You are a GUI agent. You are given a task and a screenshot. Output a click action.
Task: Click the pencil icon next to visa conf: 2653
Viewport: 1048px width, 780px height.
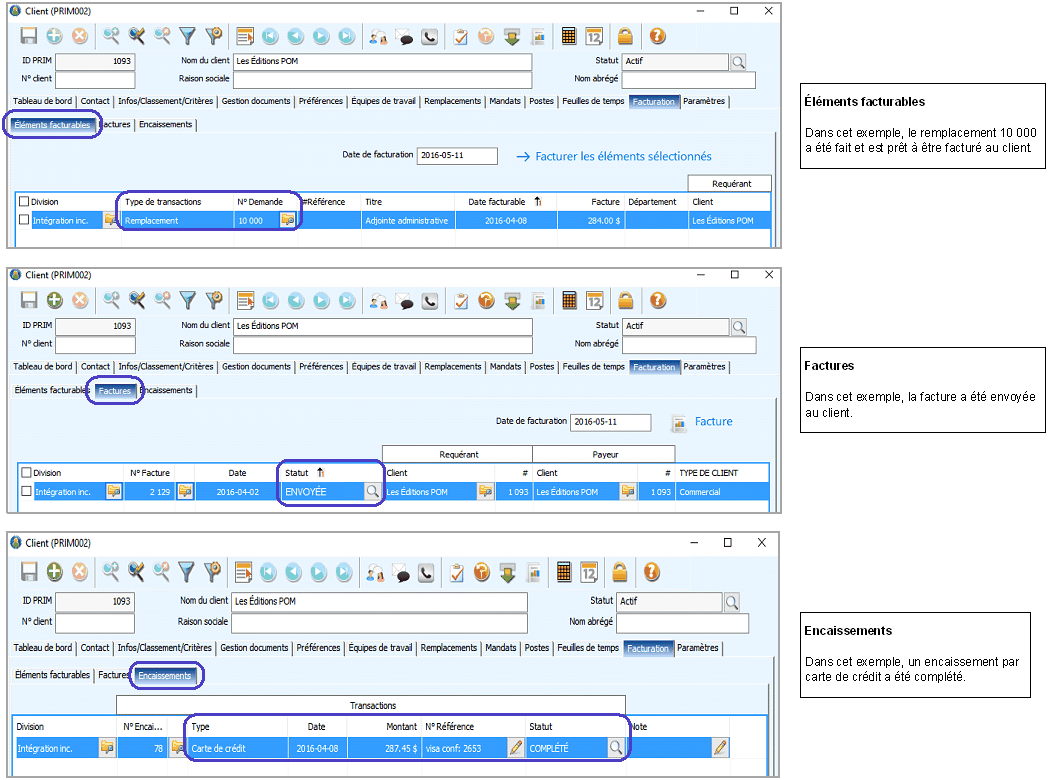[x=516, y=747]
